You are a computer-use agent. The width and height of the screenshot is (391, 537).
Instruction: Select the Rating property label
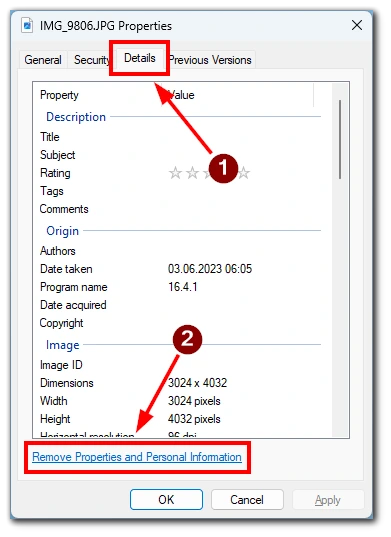(55, 173)
